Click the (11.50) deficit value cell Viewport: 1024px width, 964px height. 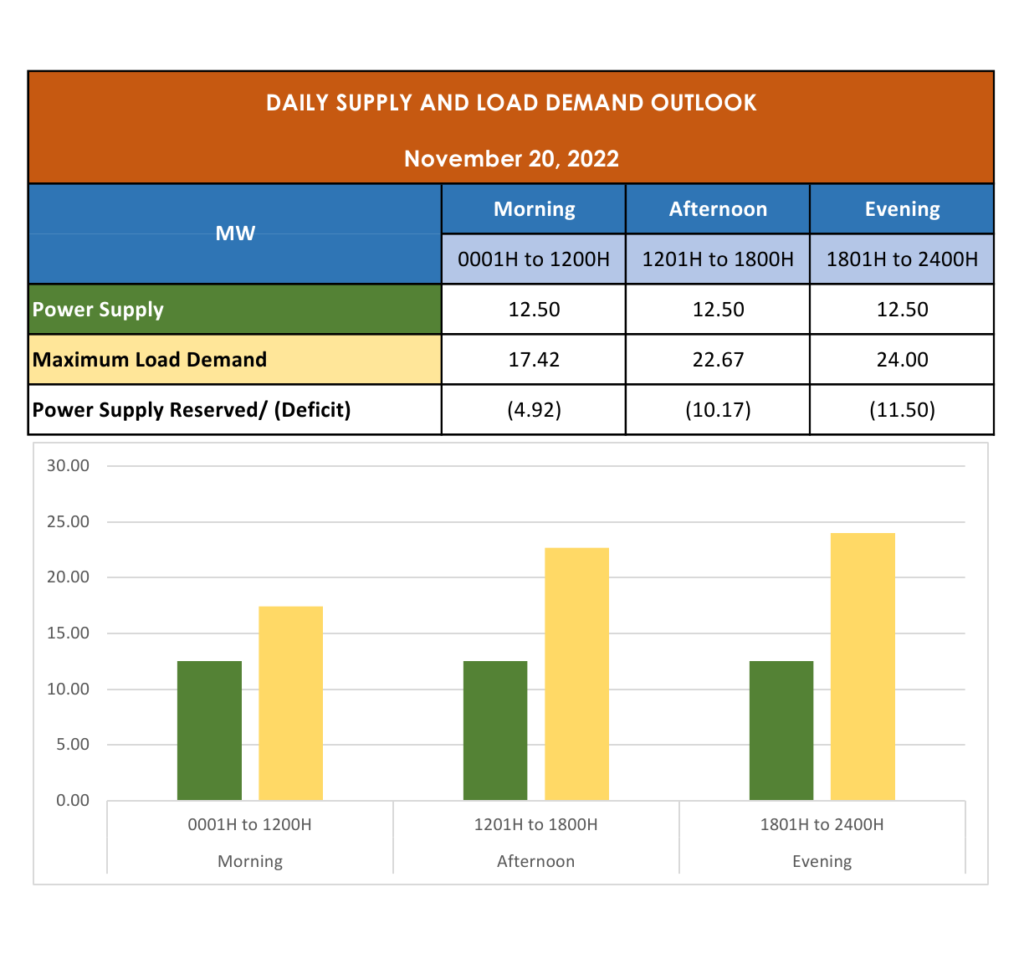(902, 410)
